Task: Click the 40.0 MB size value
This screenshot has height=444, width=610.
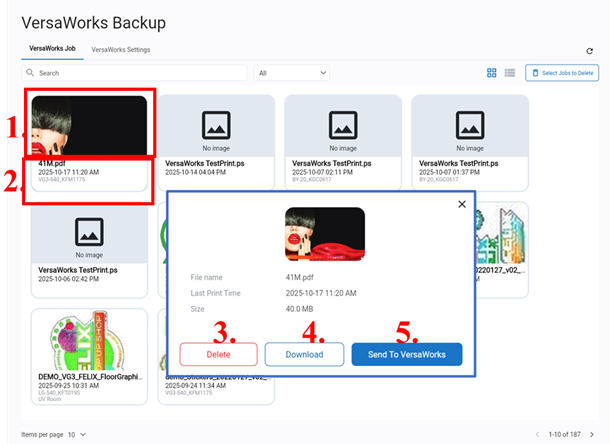Action: point(299,309)
